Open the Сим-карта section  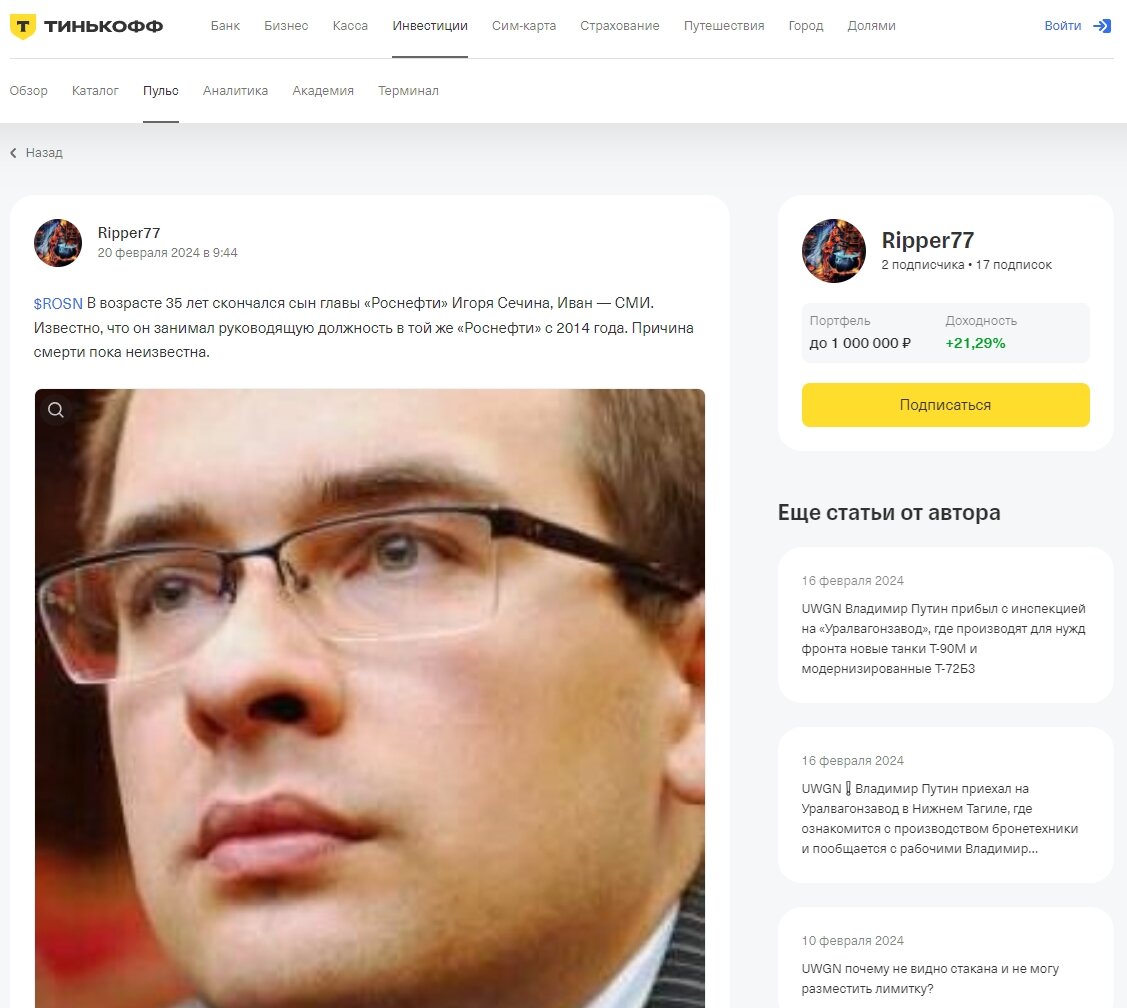(x=524, y=26)
